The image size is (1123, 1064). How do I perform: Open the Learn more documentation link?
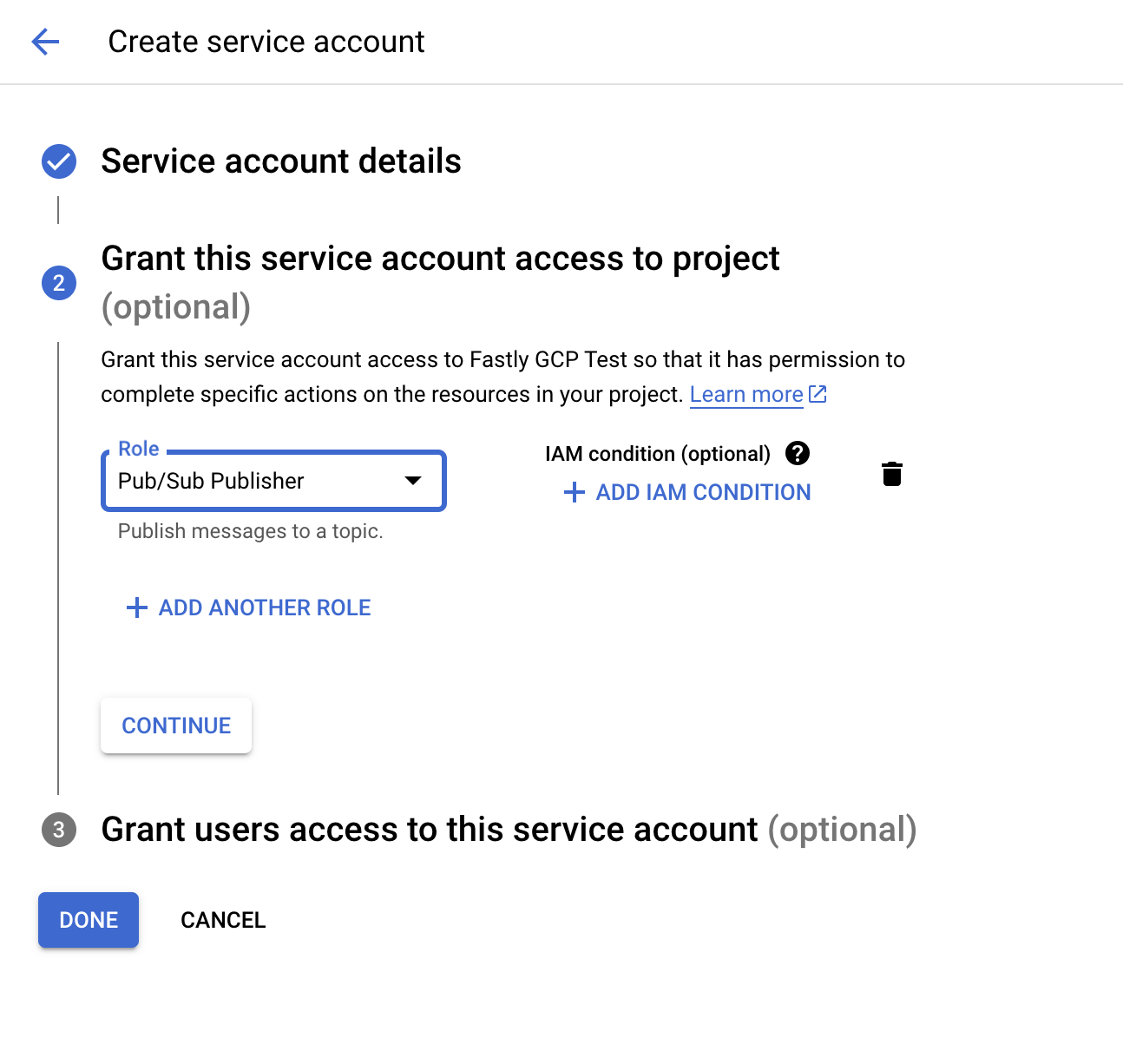coord(746,394)
